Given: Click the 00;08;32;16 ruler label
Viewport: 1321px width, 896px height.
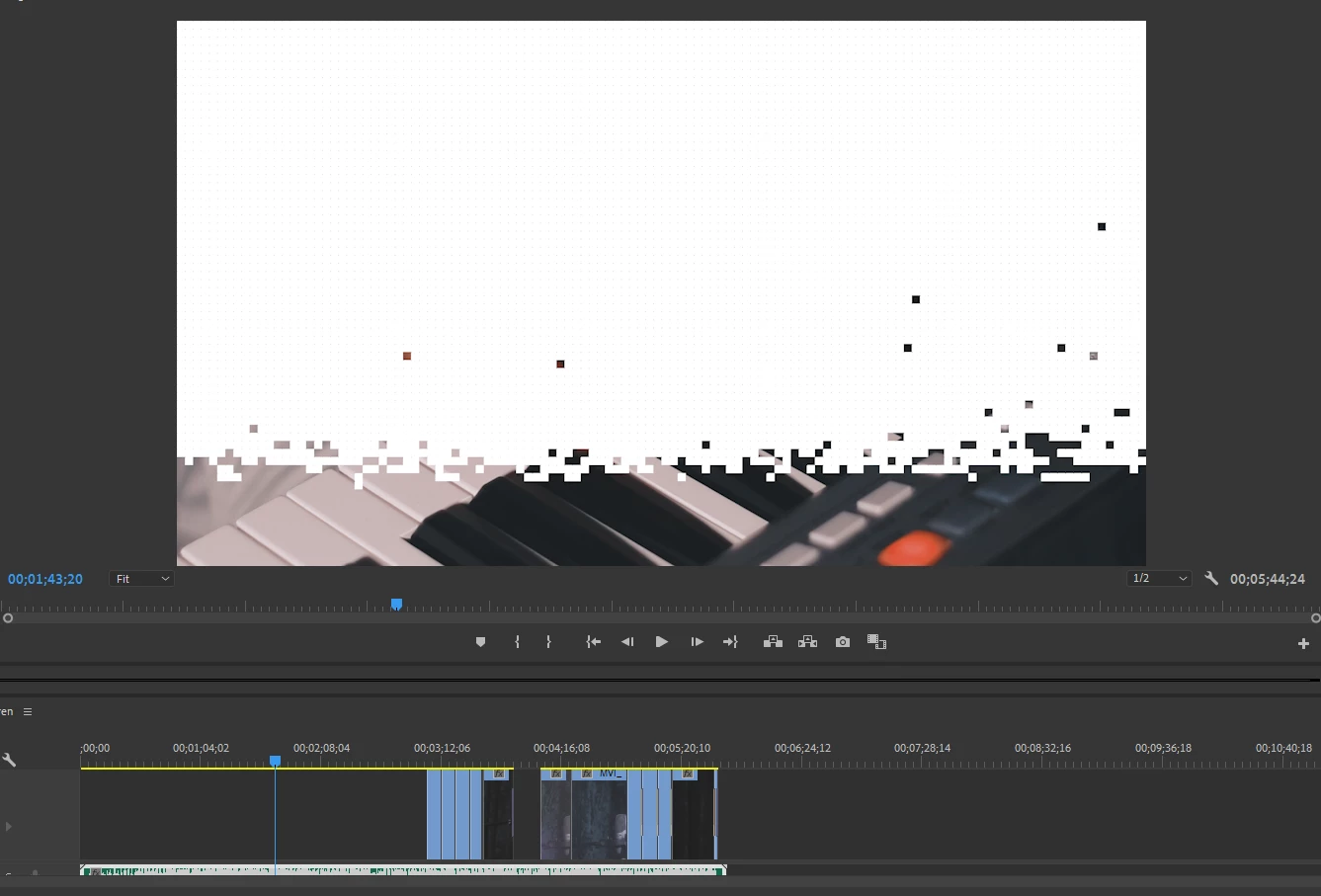Looking at the screenshot, I should pyautogui.click(x=1042, y=748).
